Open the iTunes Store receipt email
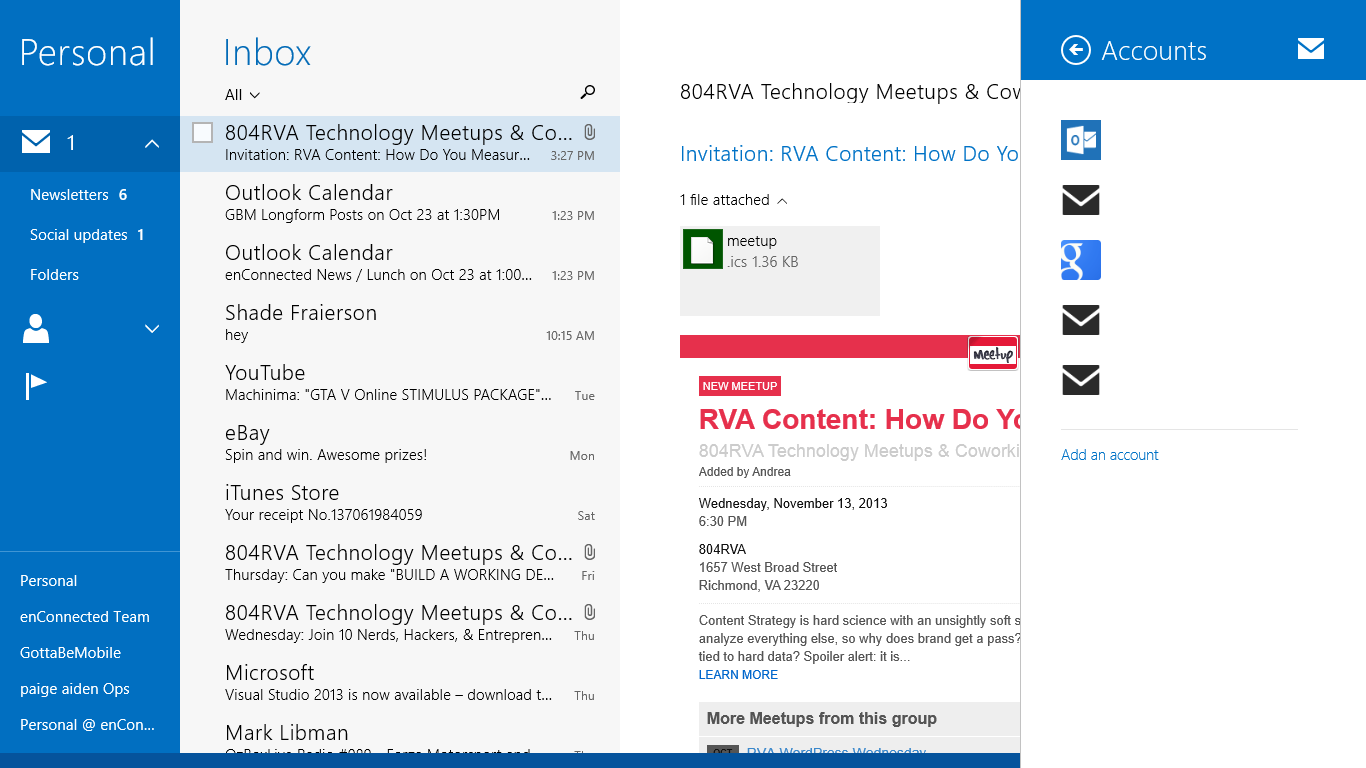1366x768 pixels. click(400, 503)
